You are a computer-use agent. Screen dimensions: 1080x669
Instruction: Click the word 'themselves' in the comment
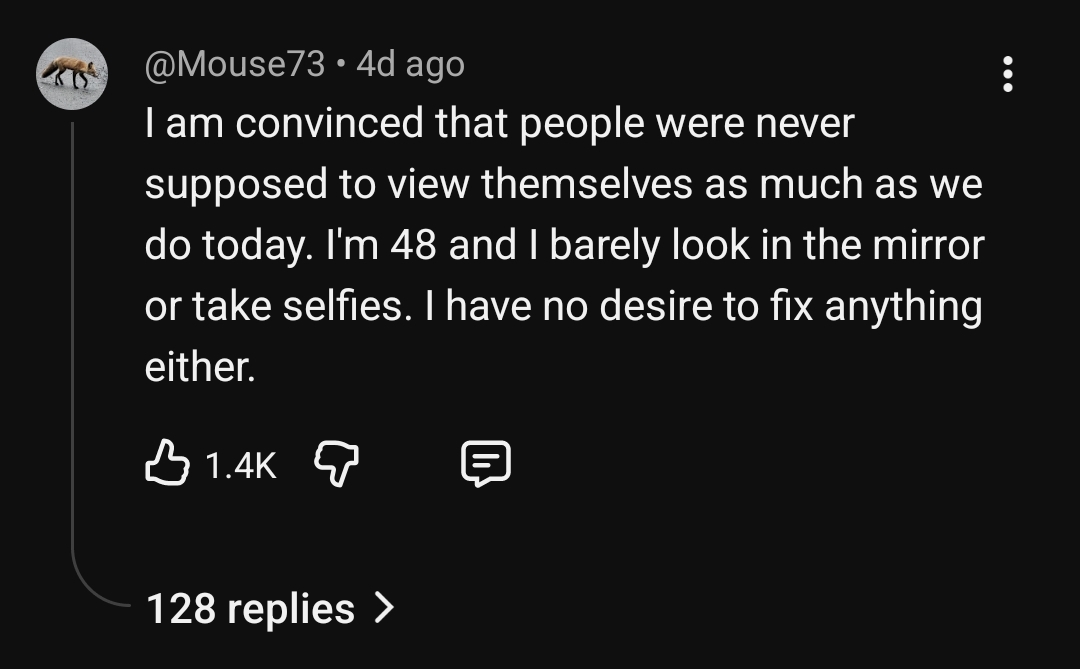click(587, 185)
